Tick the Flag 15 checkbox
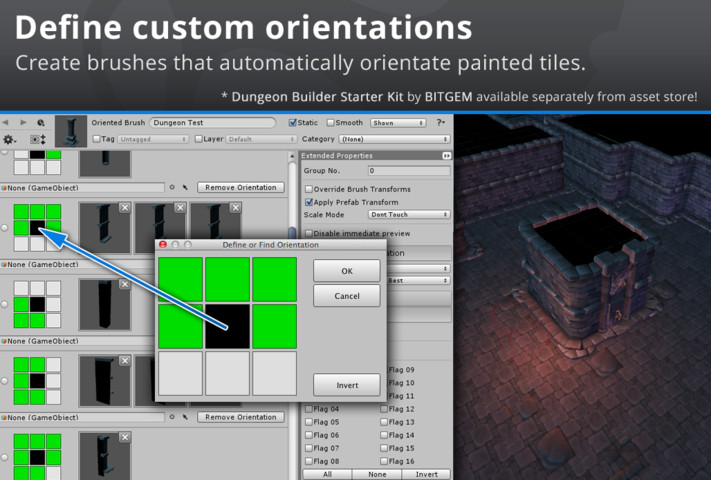 [x=384, y=448]
